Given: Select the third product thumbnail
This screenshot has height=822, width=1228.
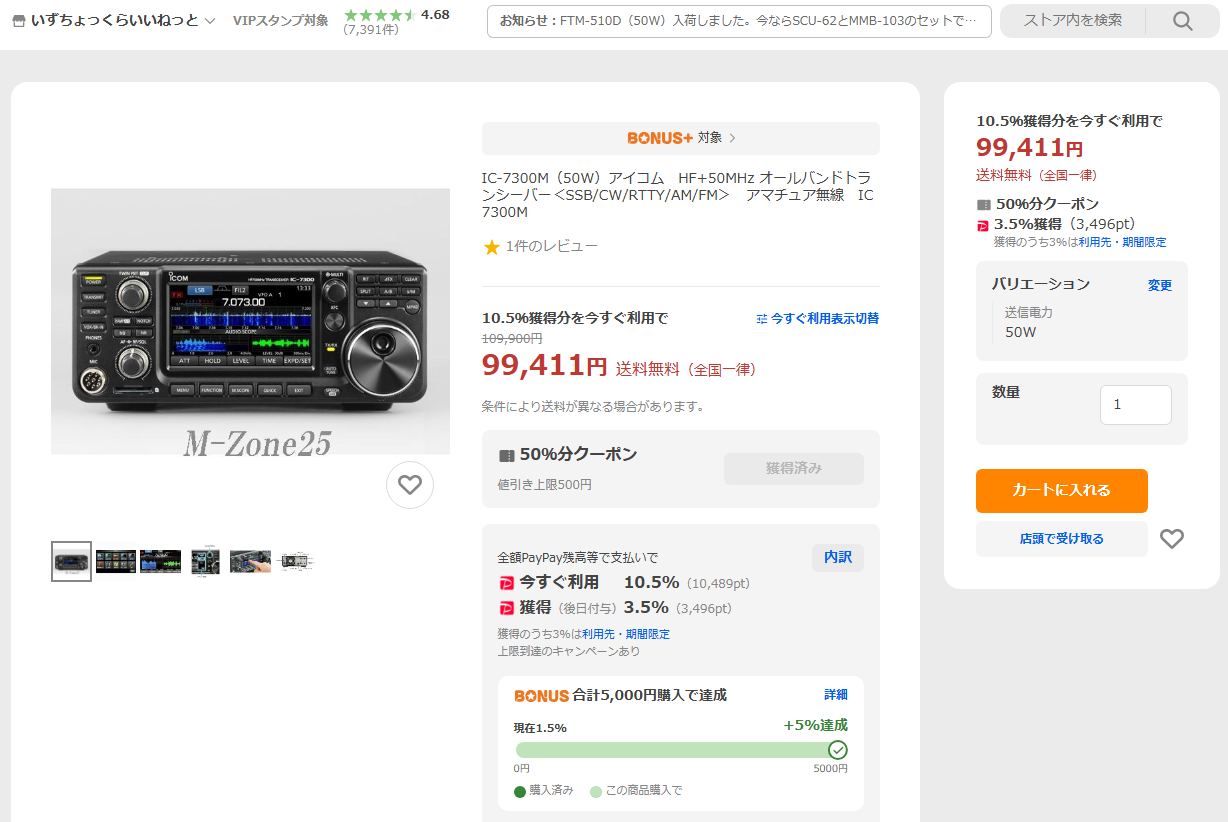Looking at the screenshot, I should pyautogui.click(x=161, y=561).
